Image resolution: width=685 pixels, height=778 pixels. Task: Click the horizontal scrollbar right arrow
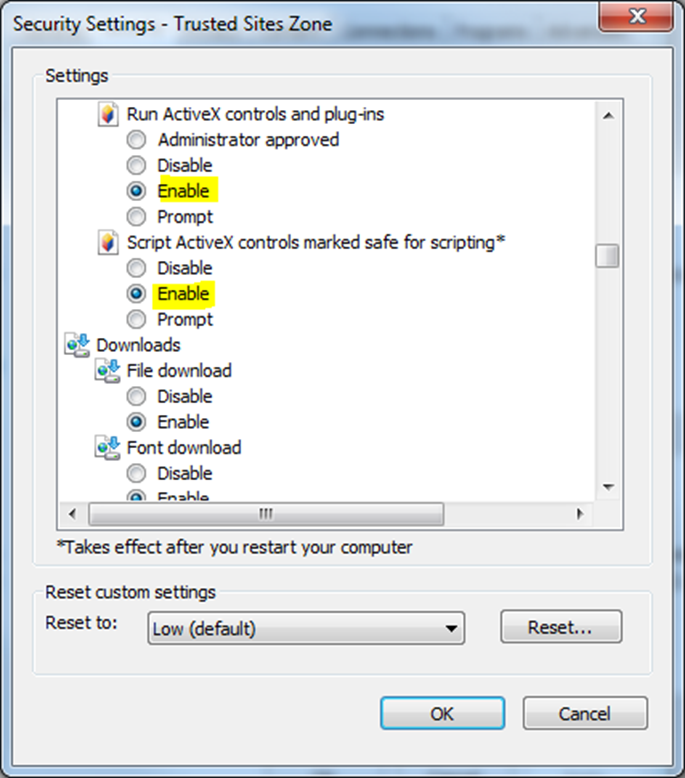click(x=579, y=514)
